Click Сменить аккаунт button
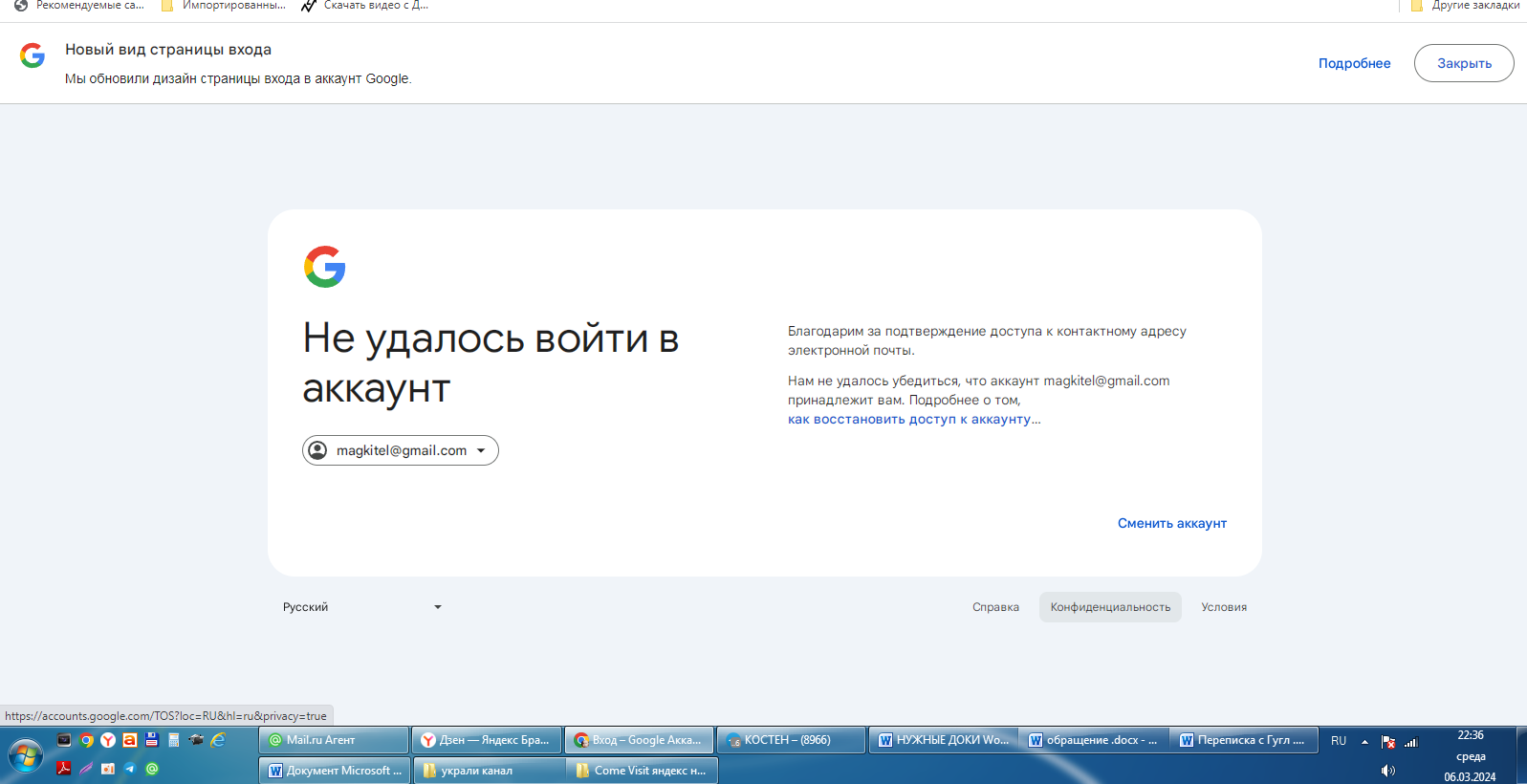 tap(1172, 523)
